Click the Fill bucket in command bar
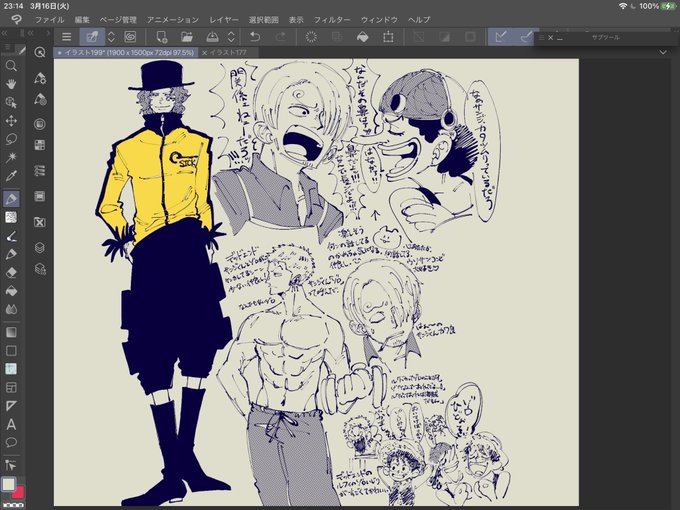This screenshot has width=680, height=510. pos(362,37)
